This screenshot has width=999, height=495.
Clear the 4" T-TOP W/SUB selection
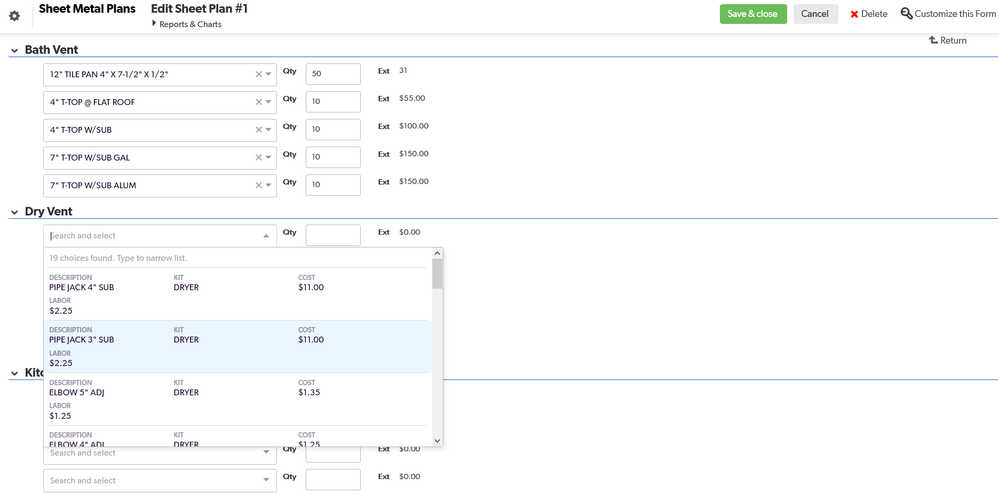(x=259, y=130)
